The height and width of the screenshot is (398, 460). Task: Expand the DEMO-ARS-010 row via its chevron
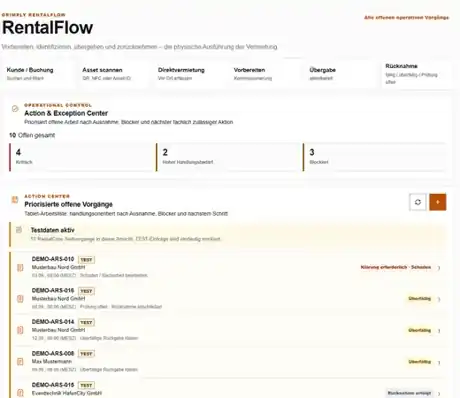point(439,268)
